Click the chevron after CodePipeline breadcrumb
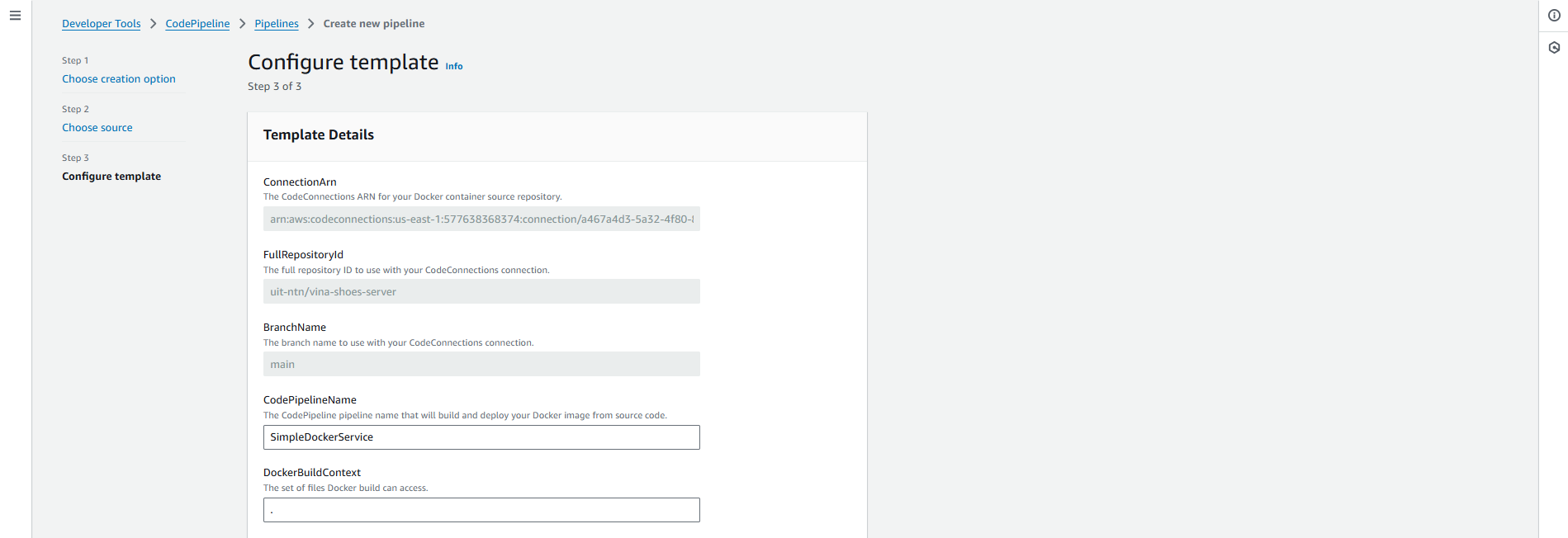This screenshot has width=1568, height=538. coord(242,24)
